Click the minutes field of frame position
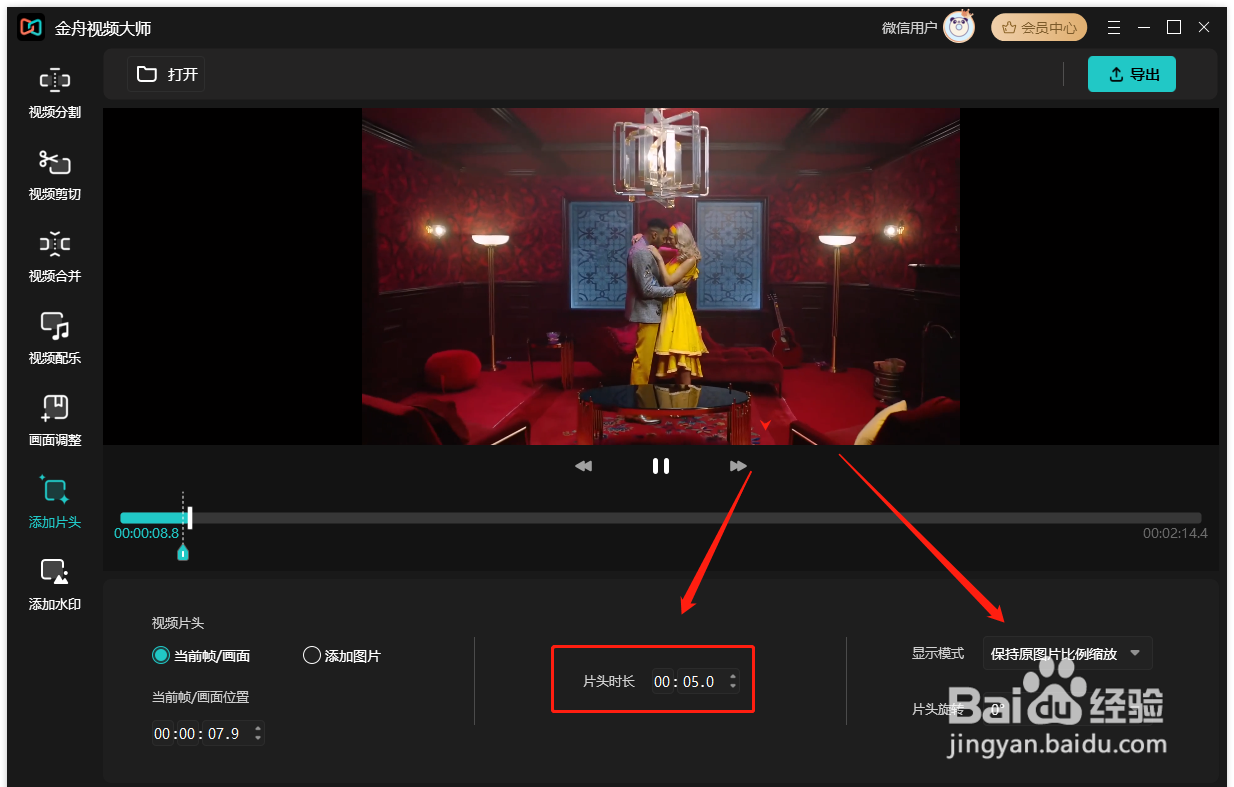Screen dimensions: 1234x787 pos(189,734)
